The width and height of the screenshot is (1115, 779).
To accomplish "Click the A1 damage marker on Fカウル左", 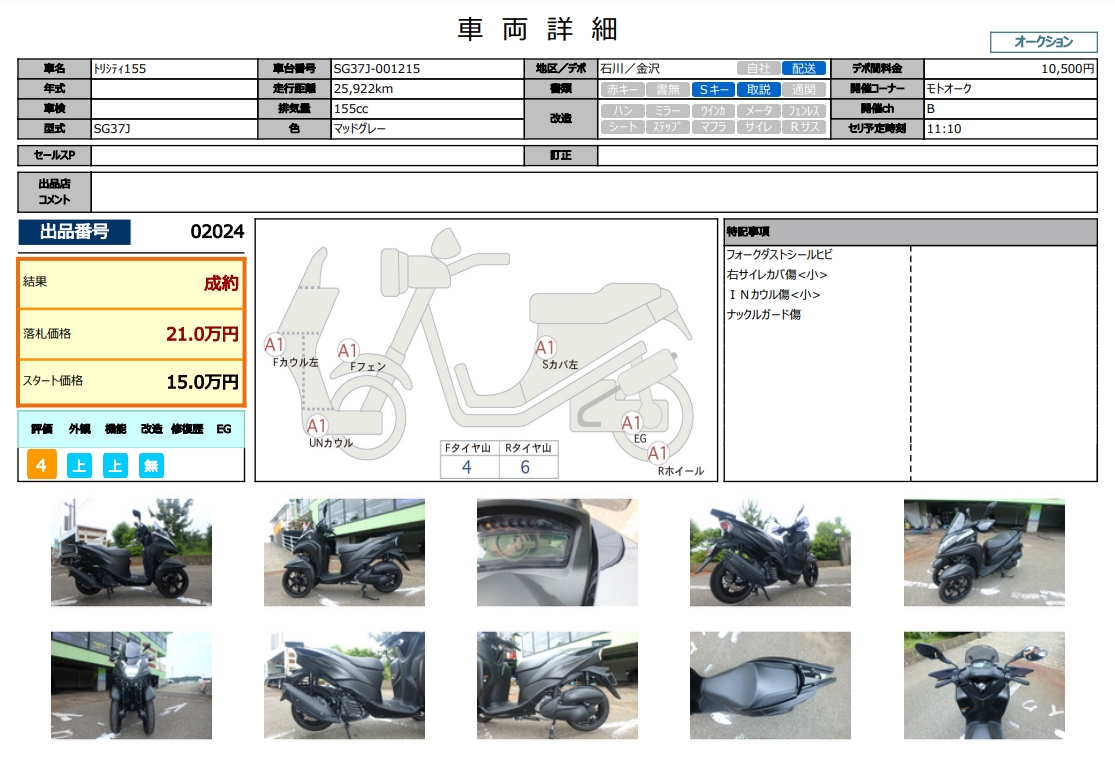I will click(276, 345).
